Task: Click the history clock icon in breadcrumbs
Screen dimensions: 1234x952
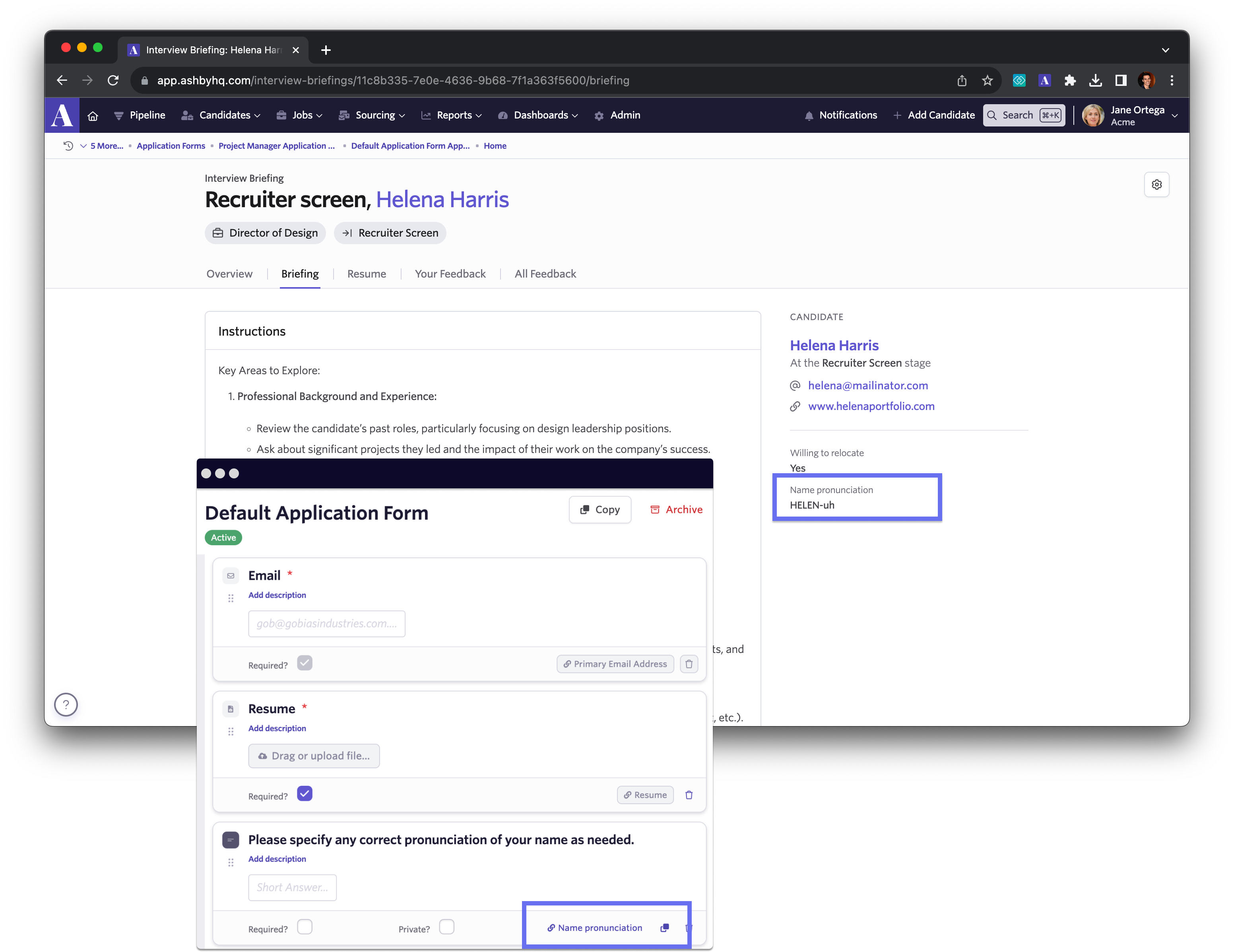Action: 68,146
